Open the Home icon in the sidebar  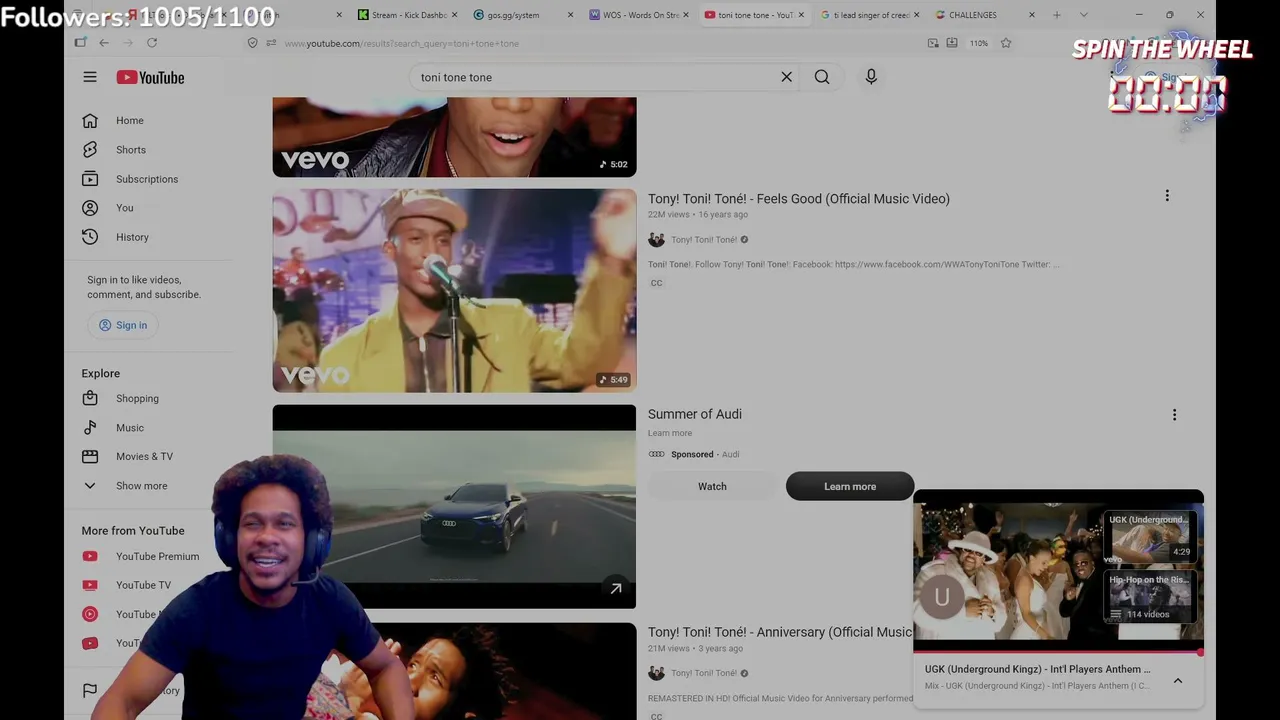coord(90,120)
